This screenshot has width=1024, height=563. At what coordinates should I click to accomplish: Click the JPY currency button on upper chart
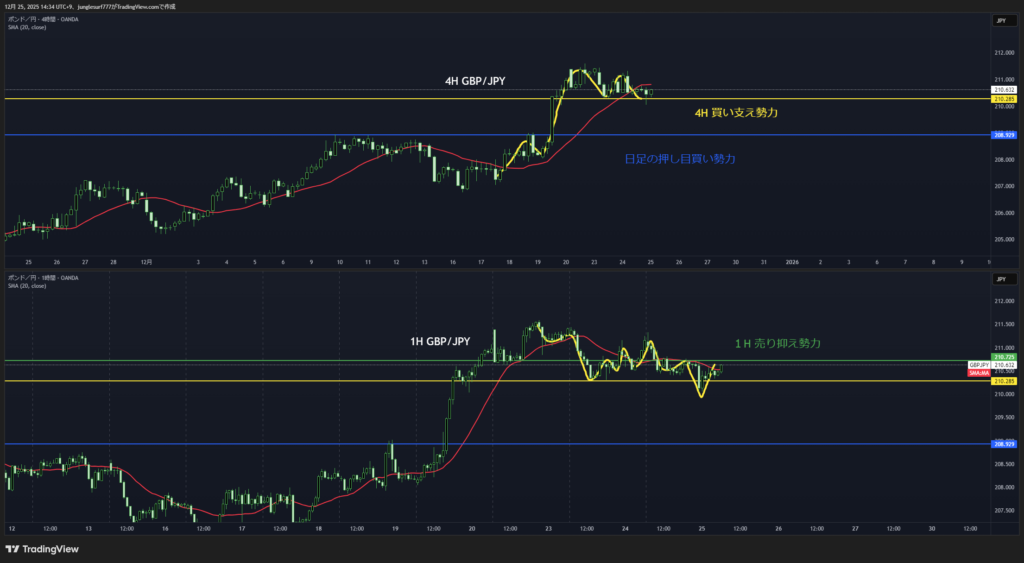pos(1000,20)
